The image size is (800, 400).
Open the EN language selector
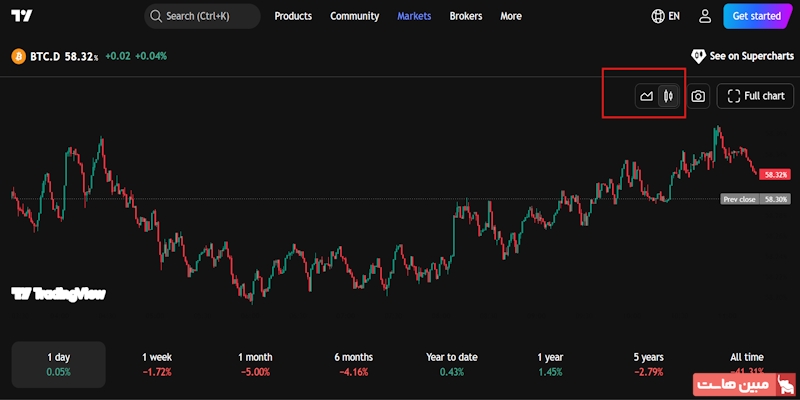674,16
